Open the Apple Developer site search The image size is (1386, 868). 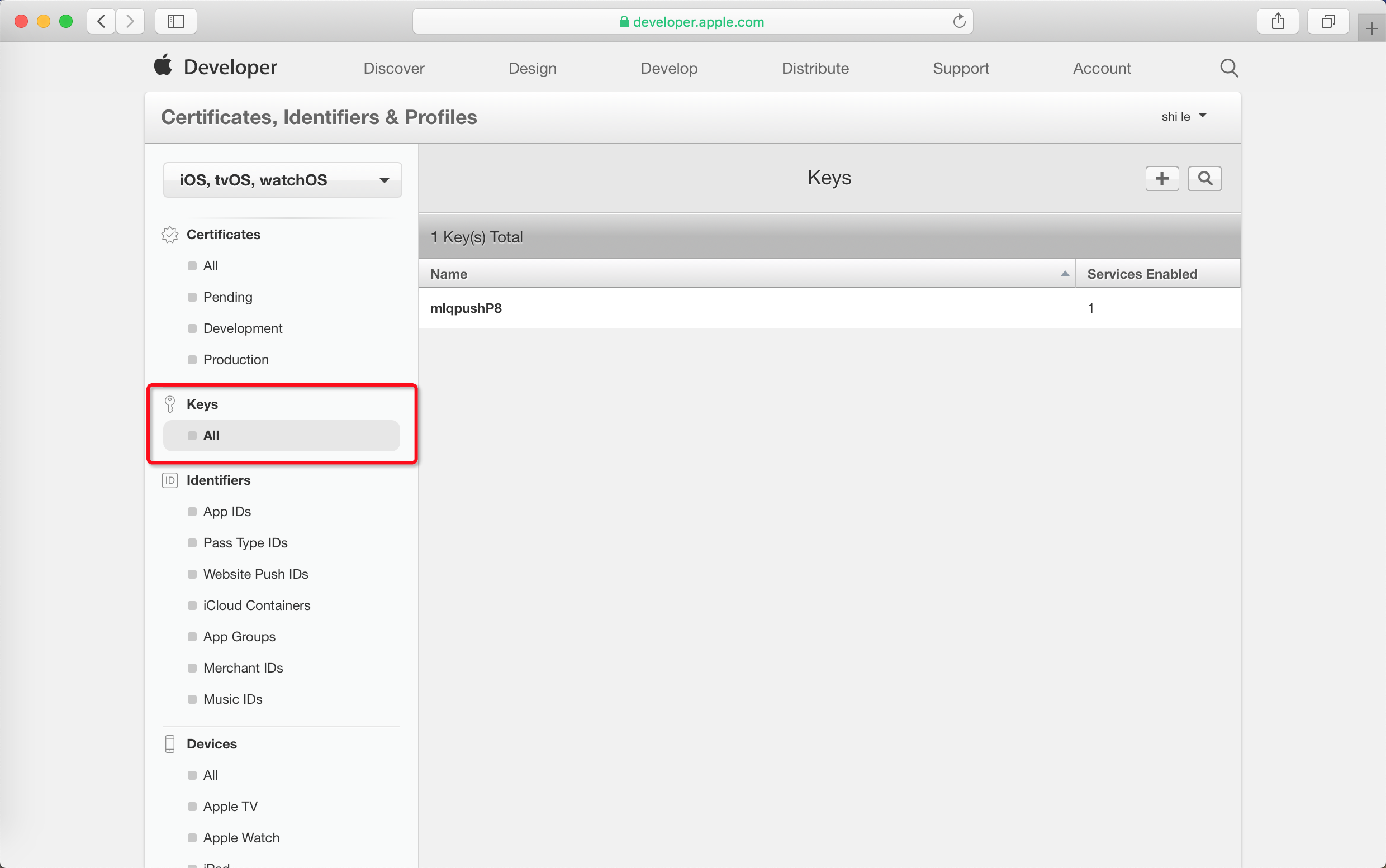point(1228,68)
